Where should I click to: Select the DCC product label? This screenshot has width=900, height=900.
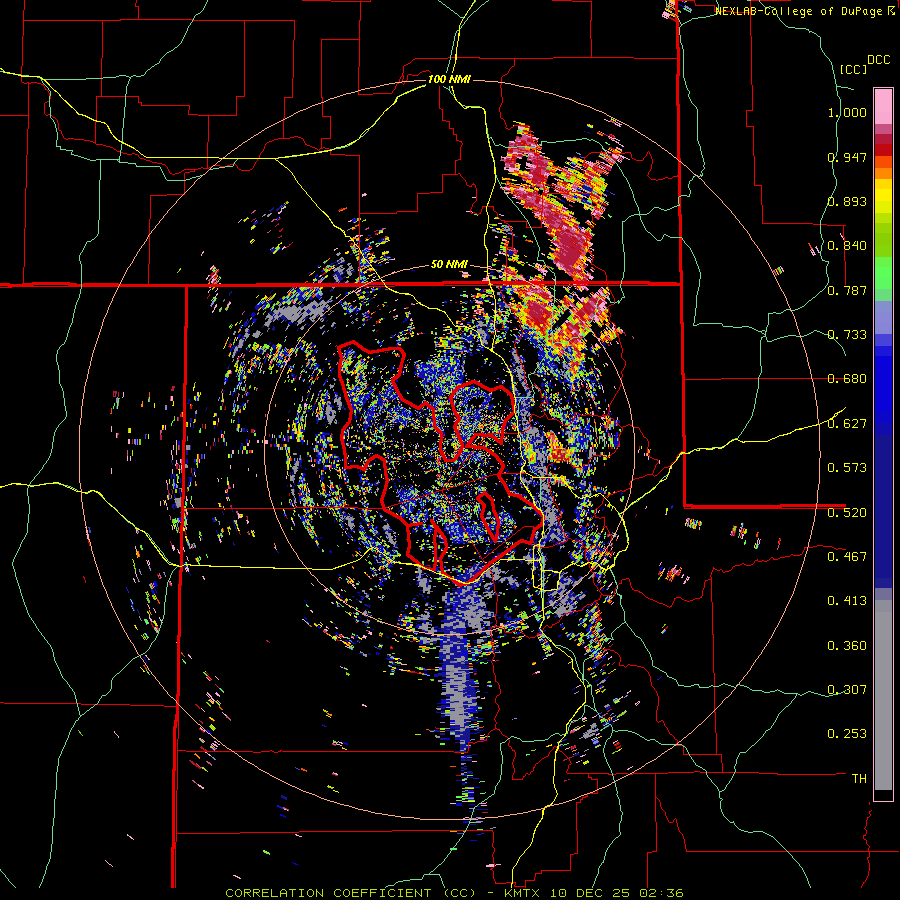click(x=878, y=60)
